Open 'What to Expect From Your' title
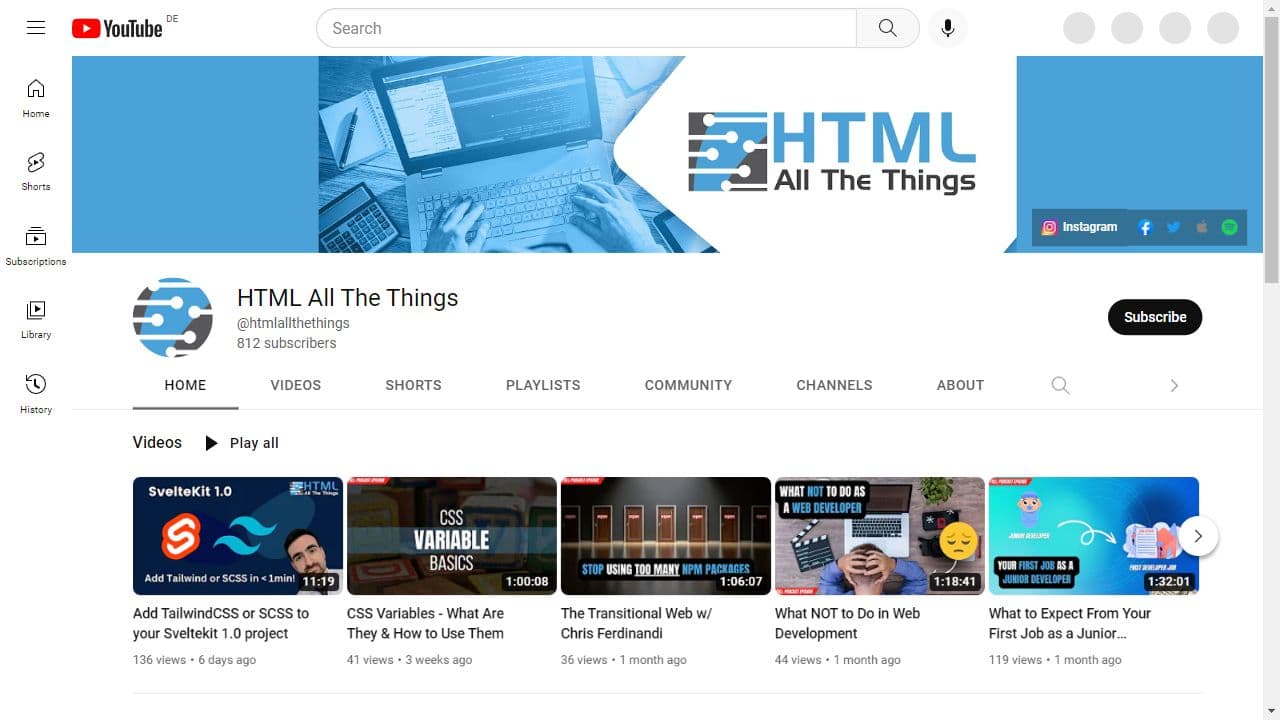Image resolution: width=1280 pixels, height=720 pixels. pyautogui.click(x=1070, y=623)
